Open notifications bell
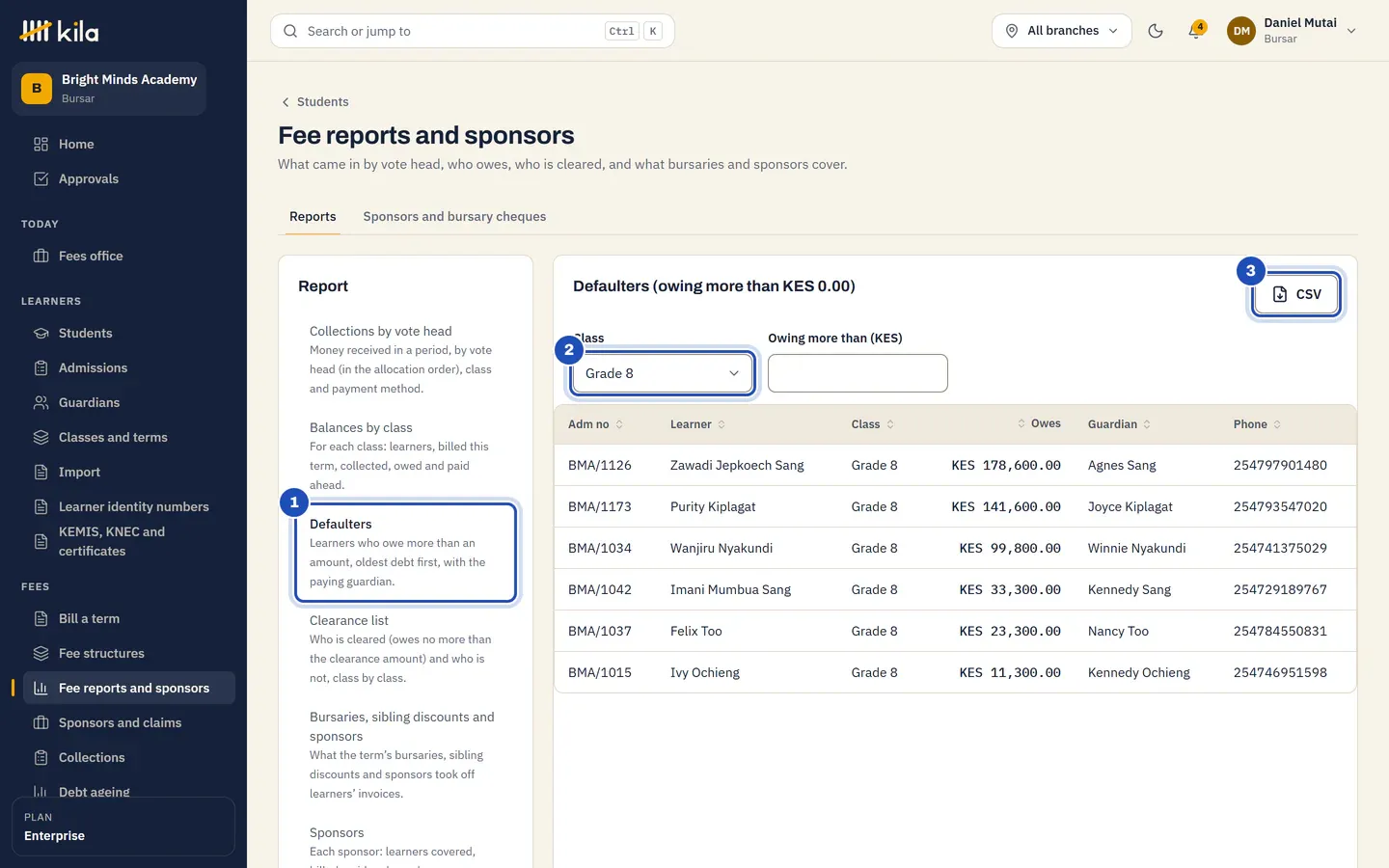Image resolution: width=1389 pixels, height=868 pixels. click(1196, 31)
